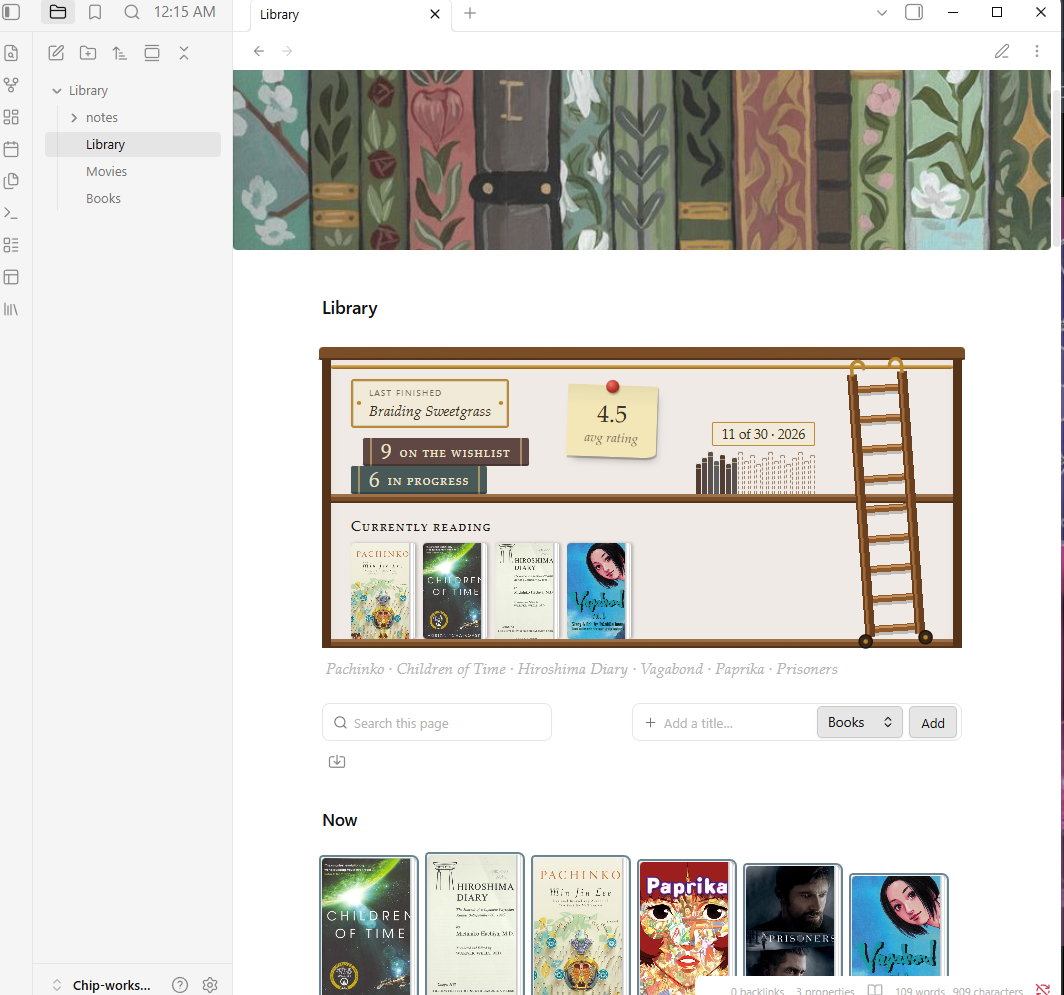The width and height of the screenshot is (1064, 995).
Task: Click the reading view book icon in status bar
Action: 875,990
